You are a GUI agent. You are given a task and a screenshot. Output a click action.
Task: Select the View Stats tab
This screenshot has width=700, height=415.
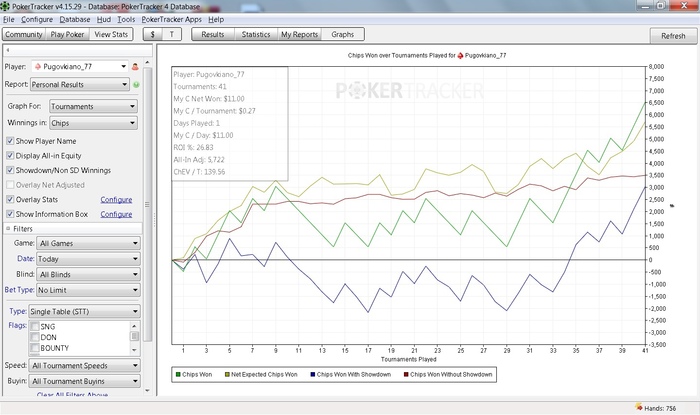(x=111, y=34)
